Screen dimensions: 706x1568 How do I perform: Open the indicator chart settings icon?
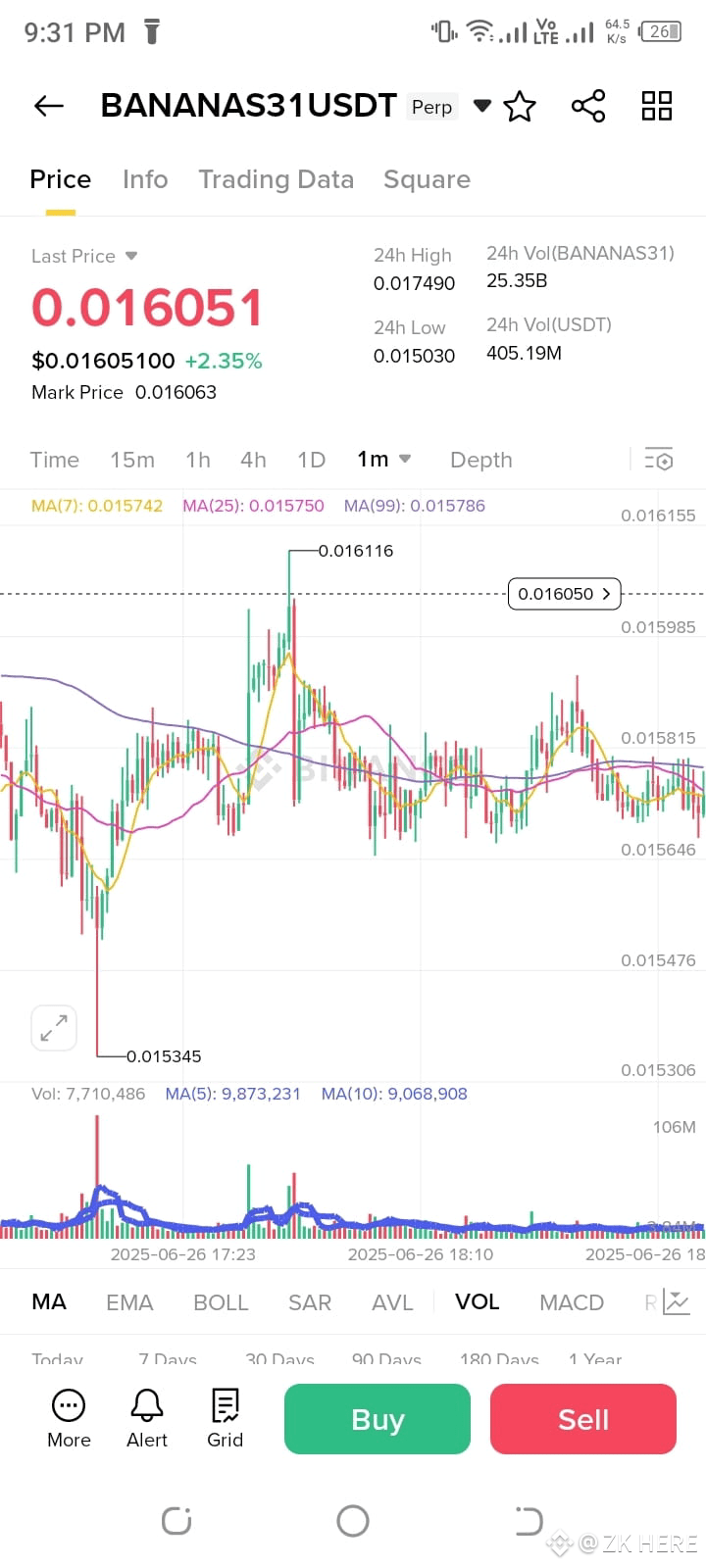click(678, 1301)
